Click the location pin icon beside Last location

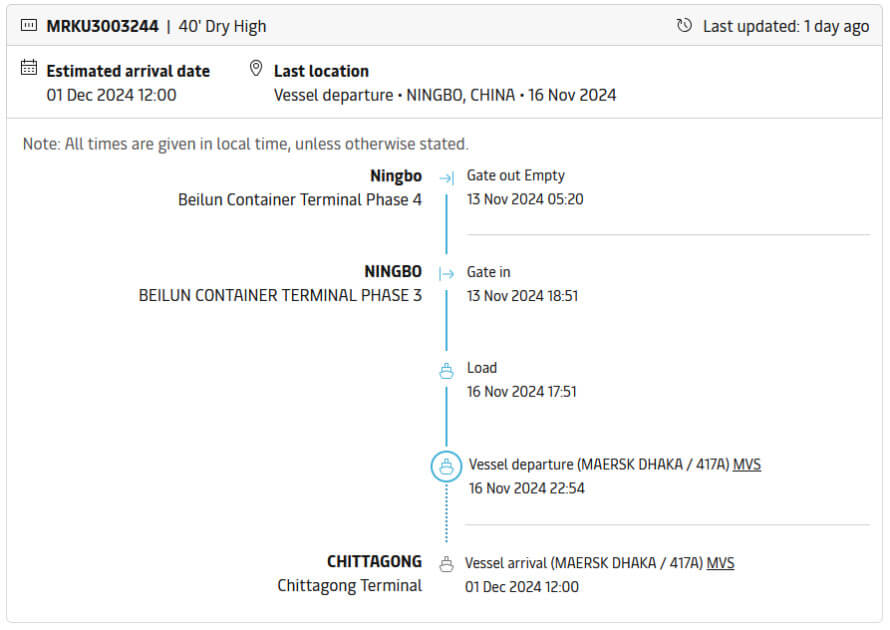256,69
